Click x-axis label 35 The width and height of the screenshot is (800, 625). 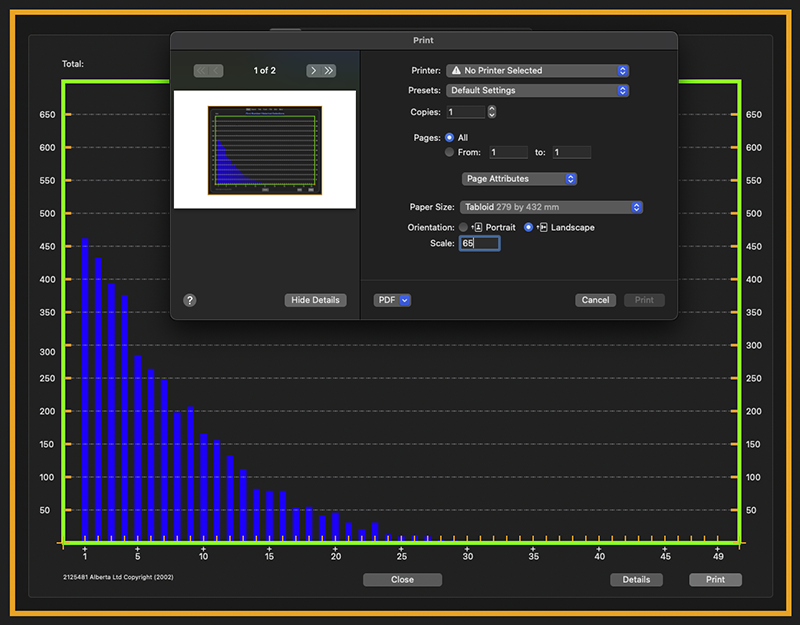(534, 557)
